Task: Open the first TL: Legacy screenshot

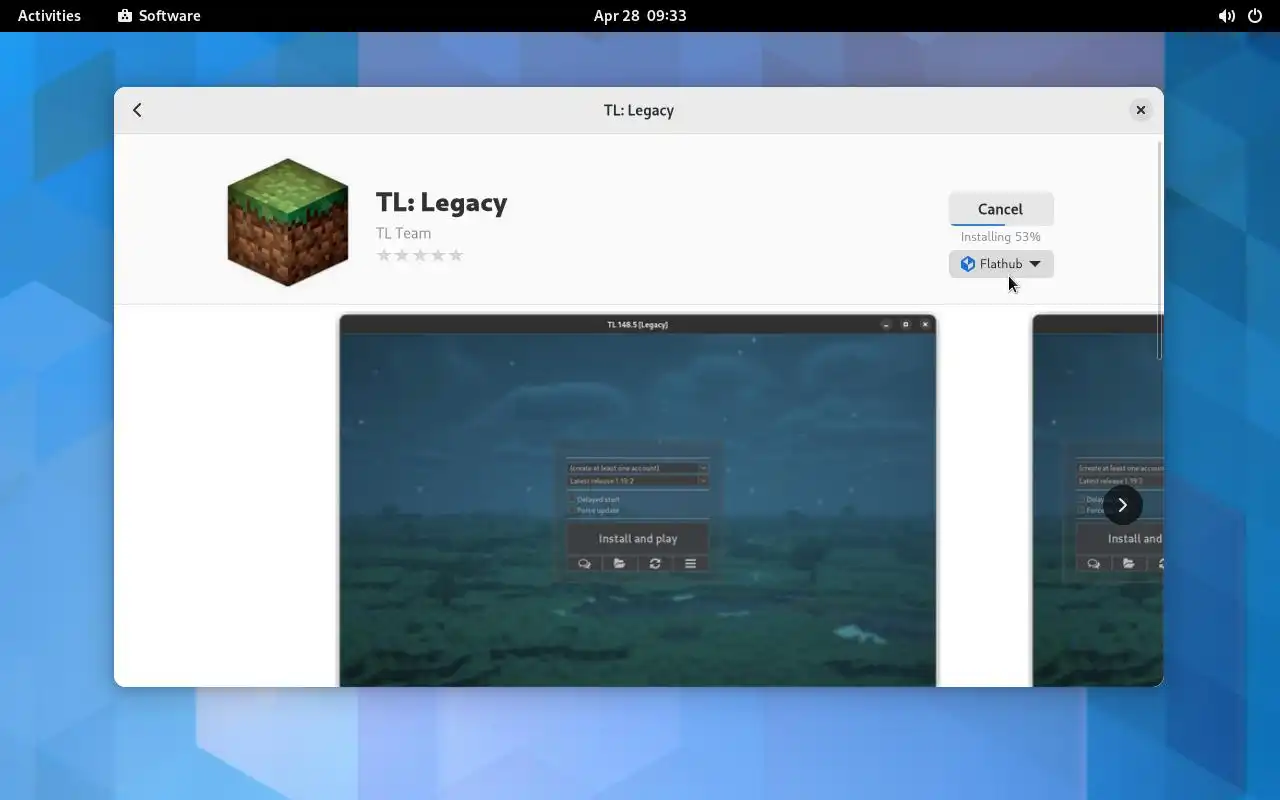Action: click(x=638, y=500)
